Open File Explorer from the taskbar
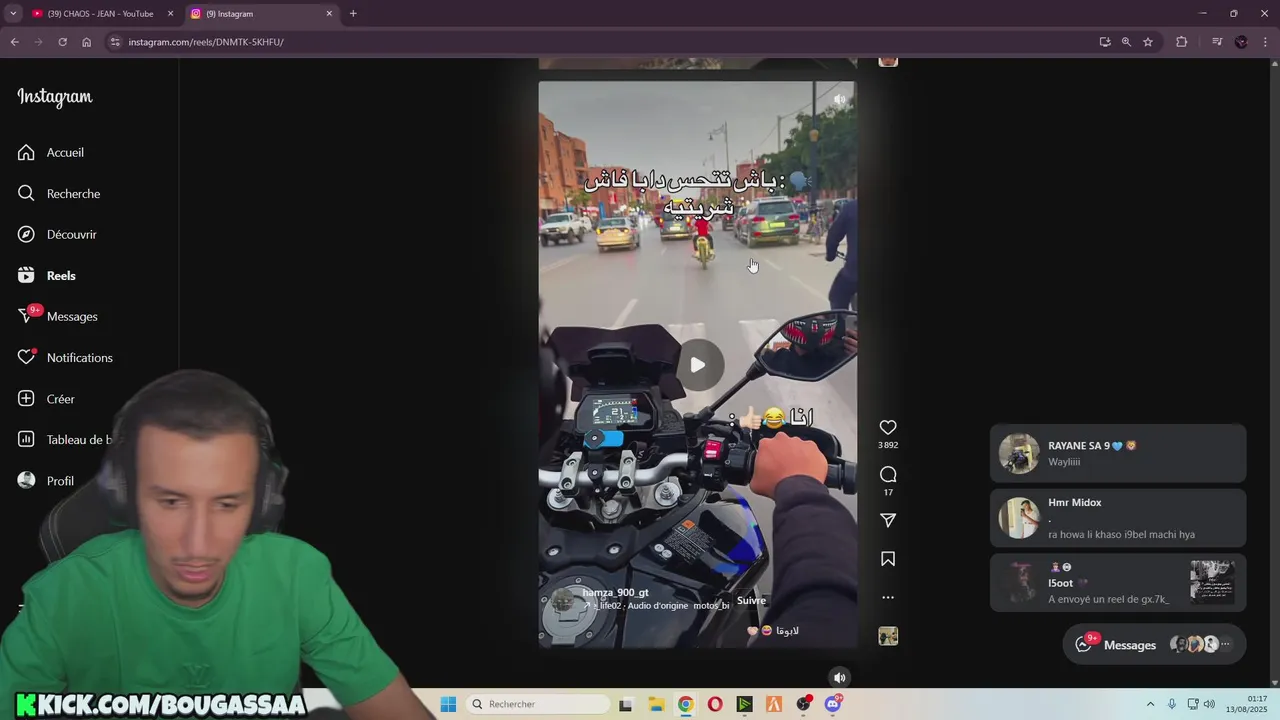Screen dimensions: 1280x720 click(x=656, y=704)
